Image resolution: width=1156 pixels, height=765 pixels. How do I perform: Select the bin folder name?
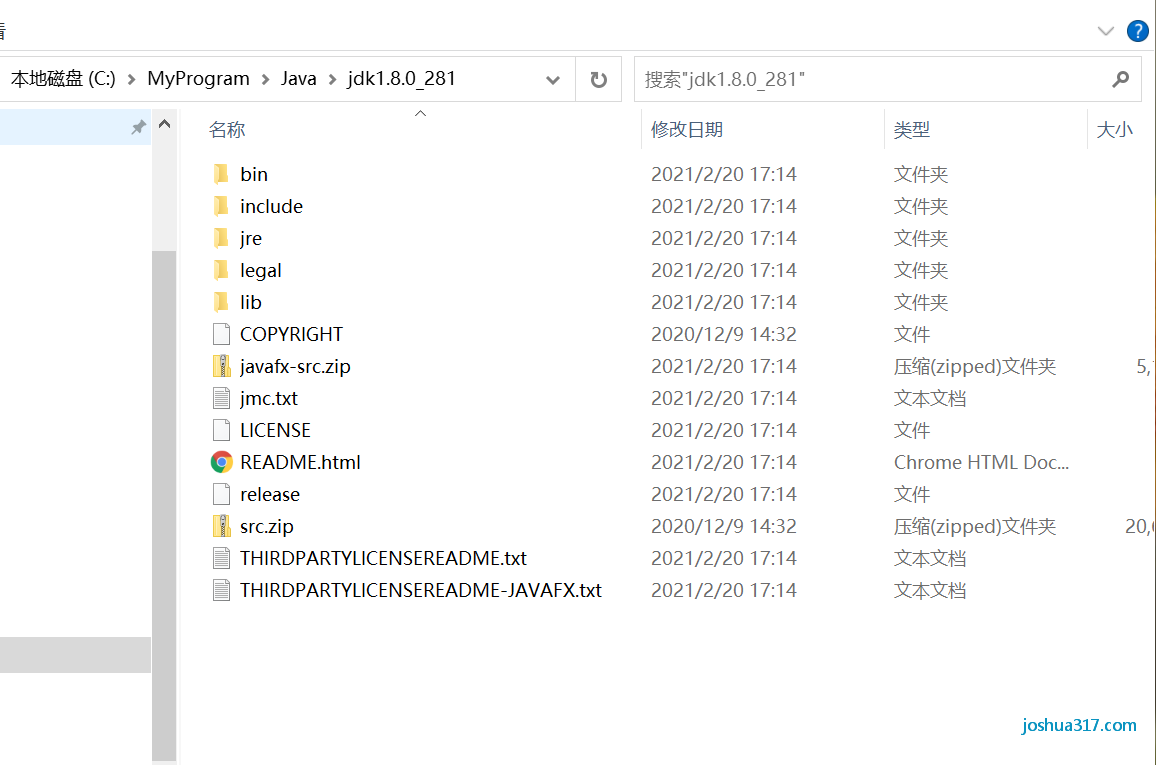254,175
